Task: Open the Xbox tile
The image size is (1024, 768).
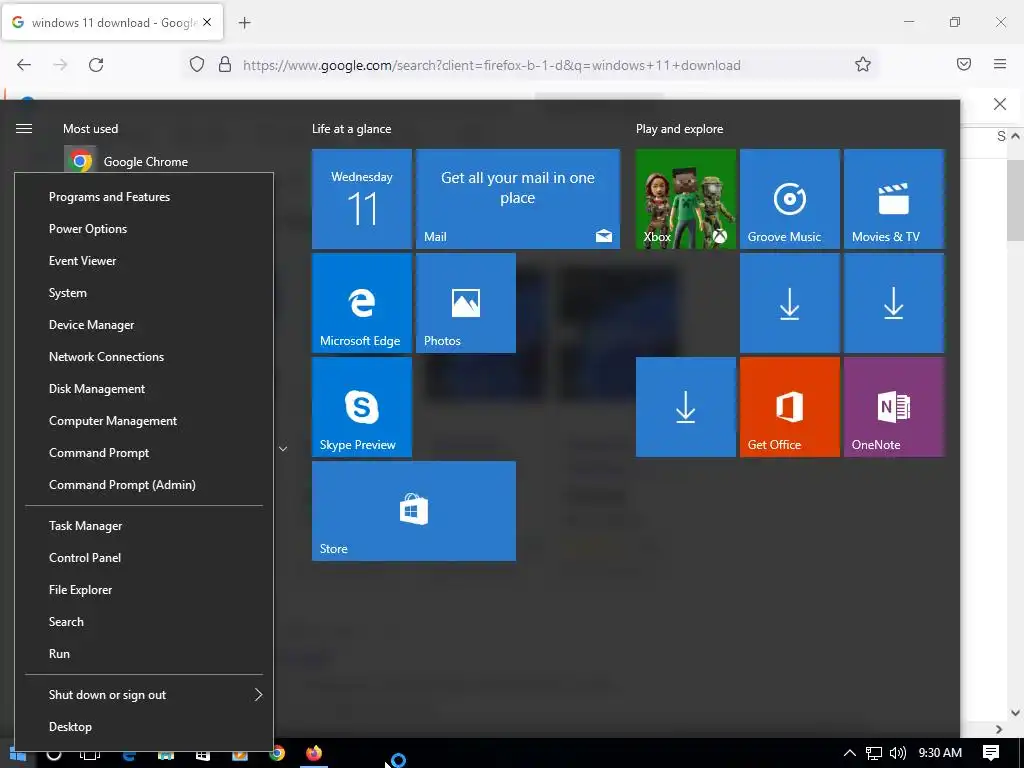Action: pos(686,199)
